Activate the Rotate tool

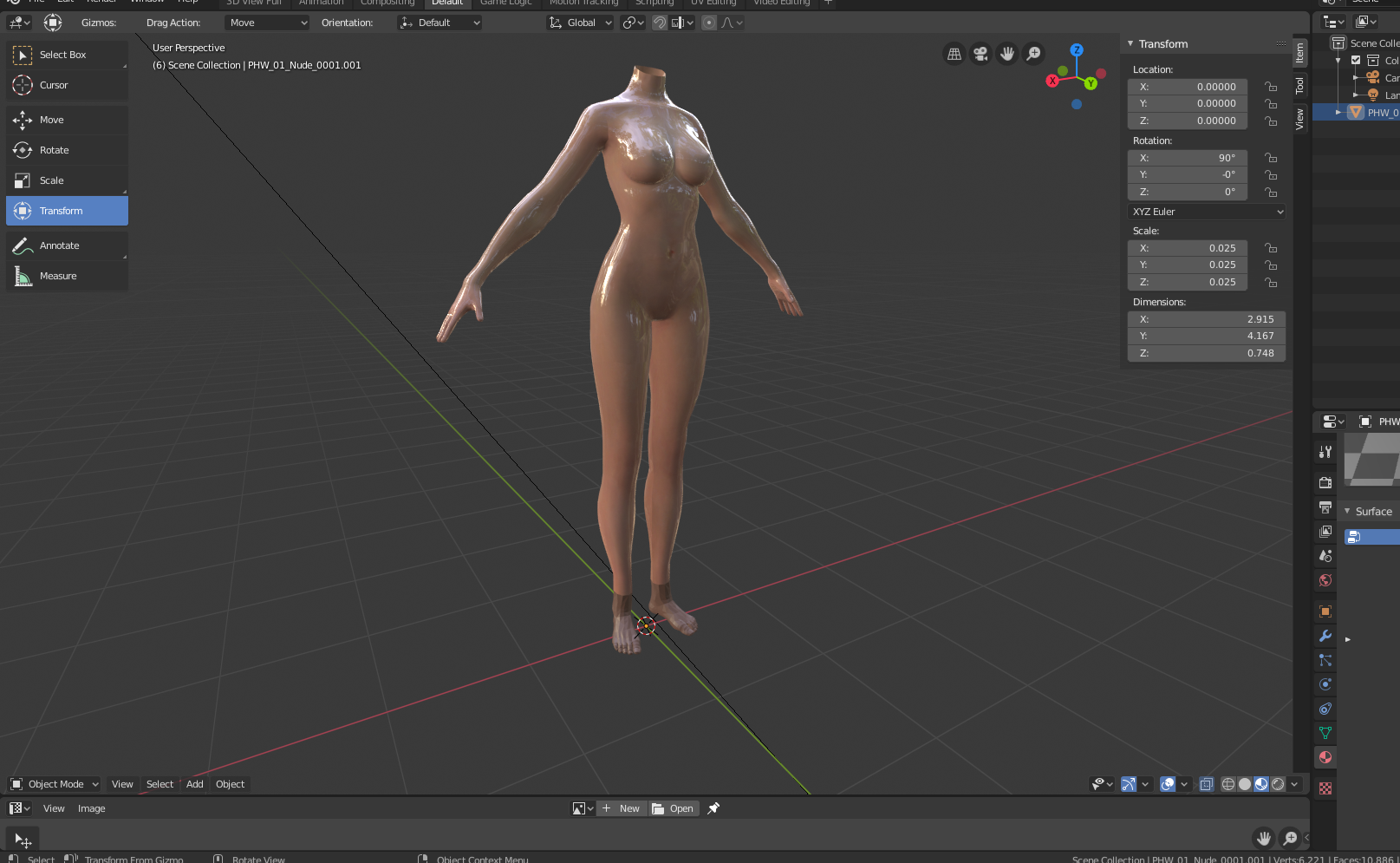tap(54, 150)
